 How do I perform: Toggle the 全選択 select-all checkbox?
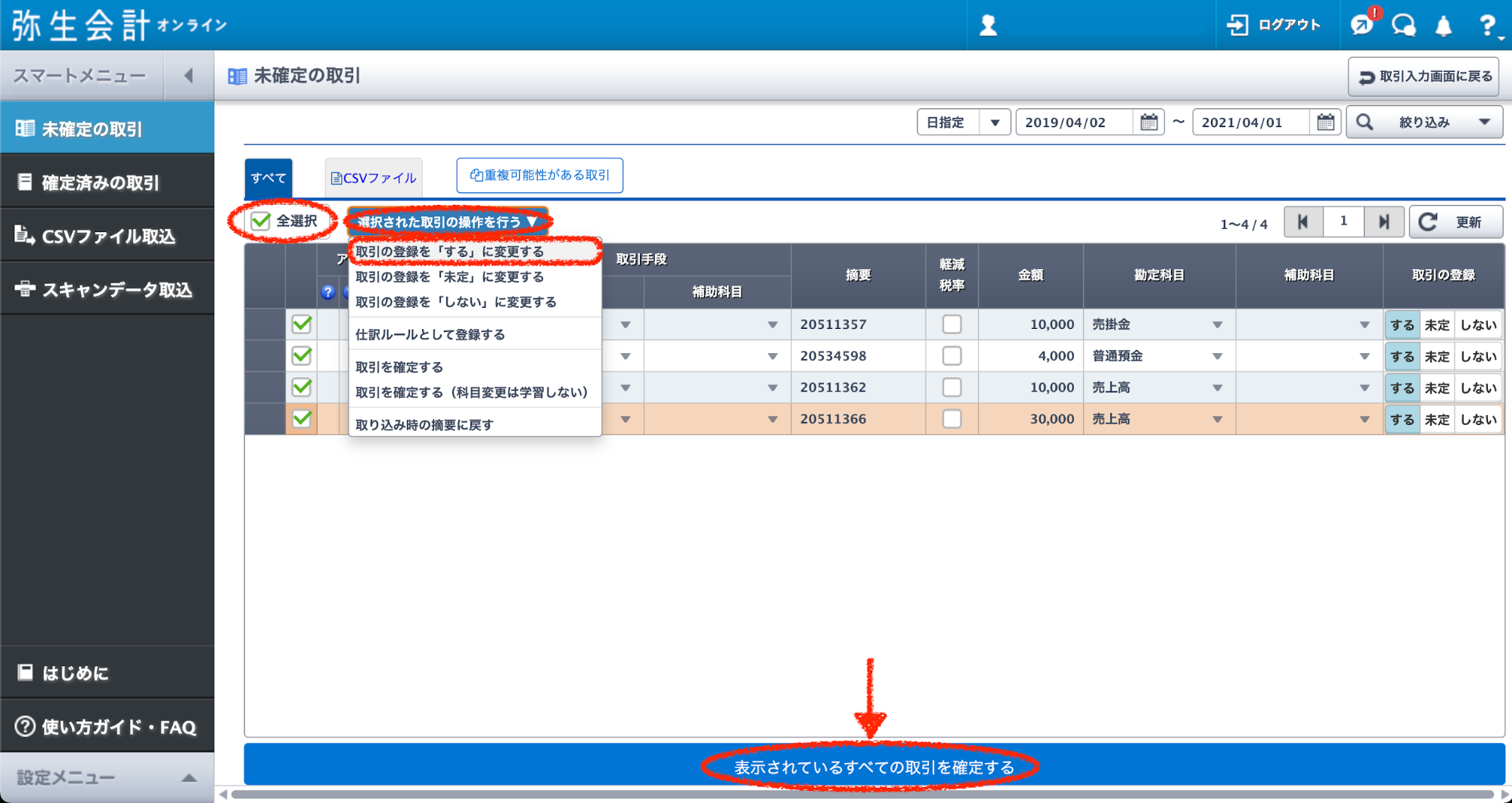pyautogui.click(x=261, y=221)
